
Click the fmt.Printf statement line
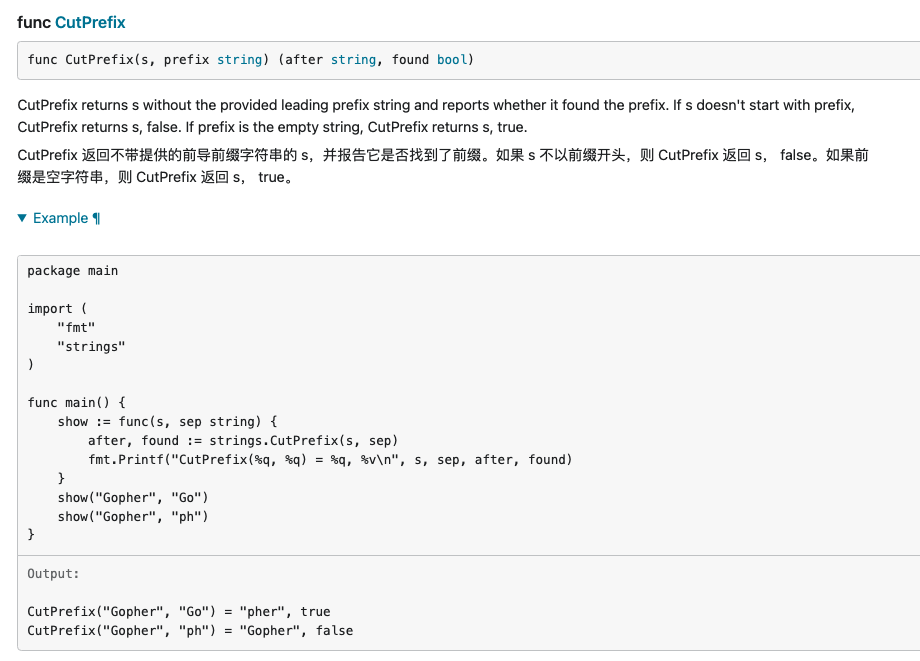point(330,460)
